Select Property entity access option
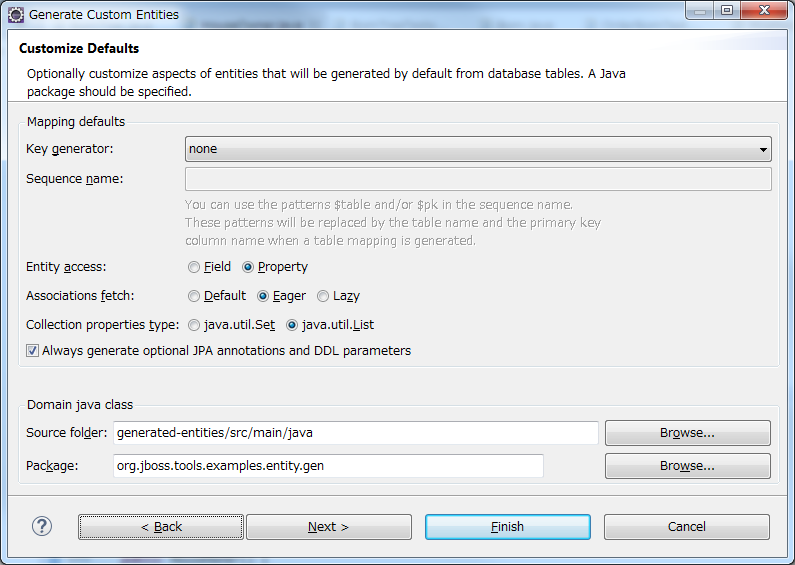The height and width of the screenshot is (565, 795). [248, 267]
